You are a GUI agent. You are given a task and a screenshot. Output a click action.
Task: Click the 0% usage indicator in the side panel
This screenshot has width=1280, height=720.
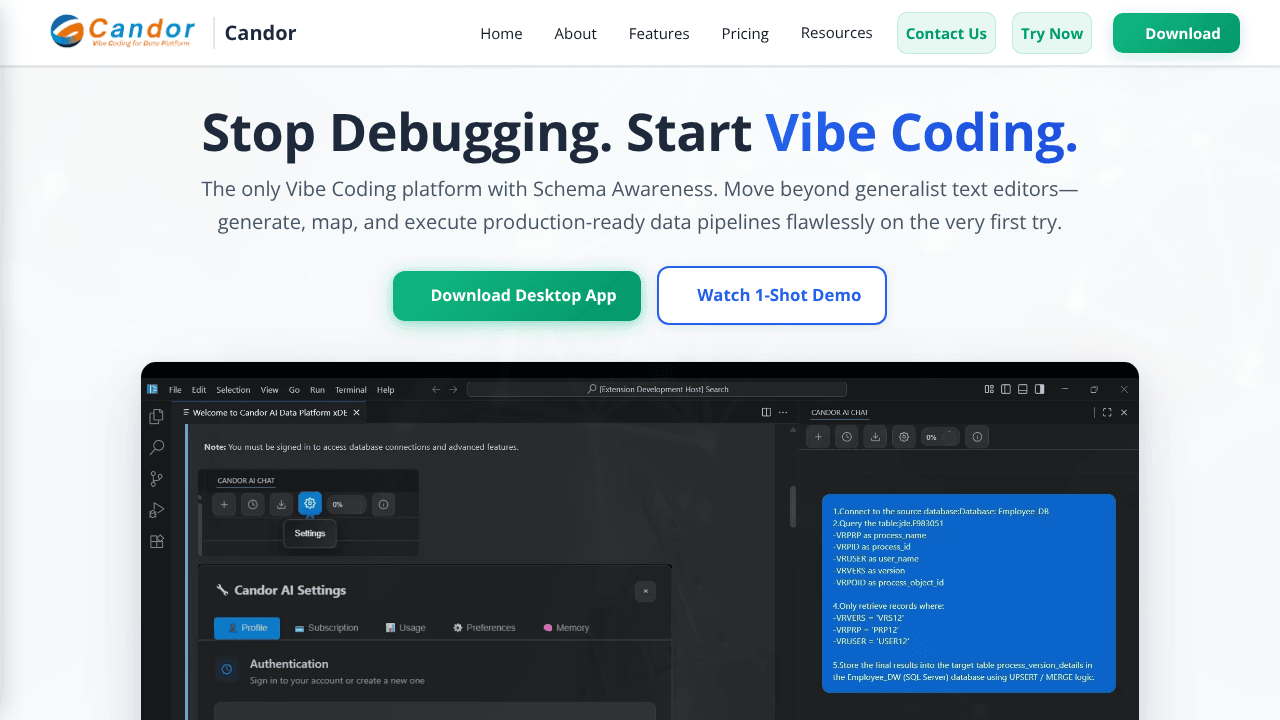click(940, 437)
